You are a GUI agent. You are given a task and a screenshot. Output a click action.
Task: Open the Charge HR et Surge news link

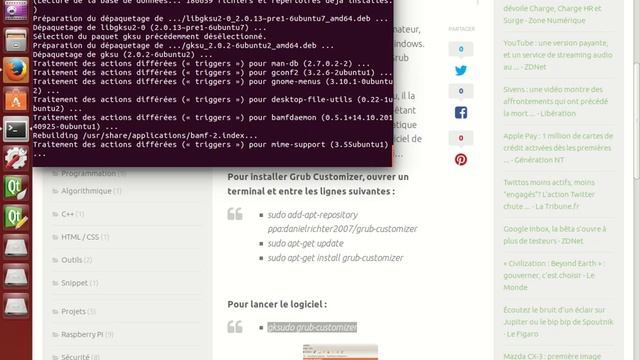(552, 14)
